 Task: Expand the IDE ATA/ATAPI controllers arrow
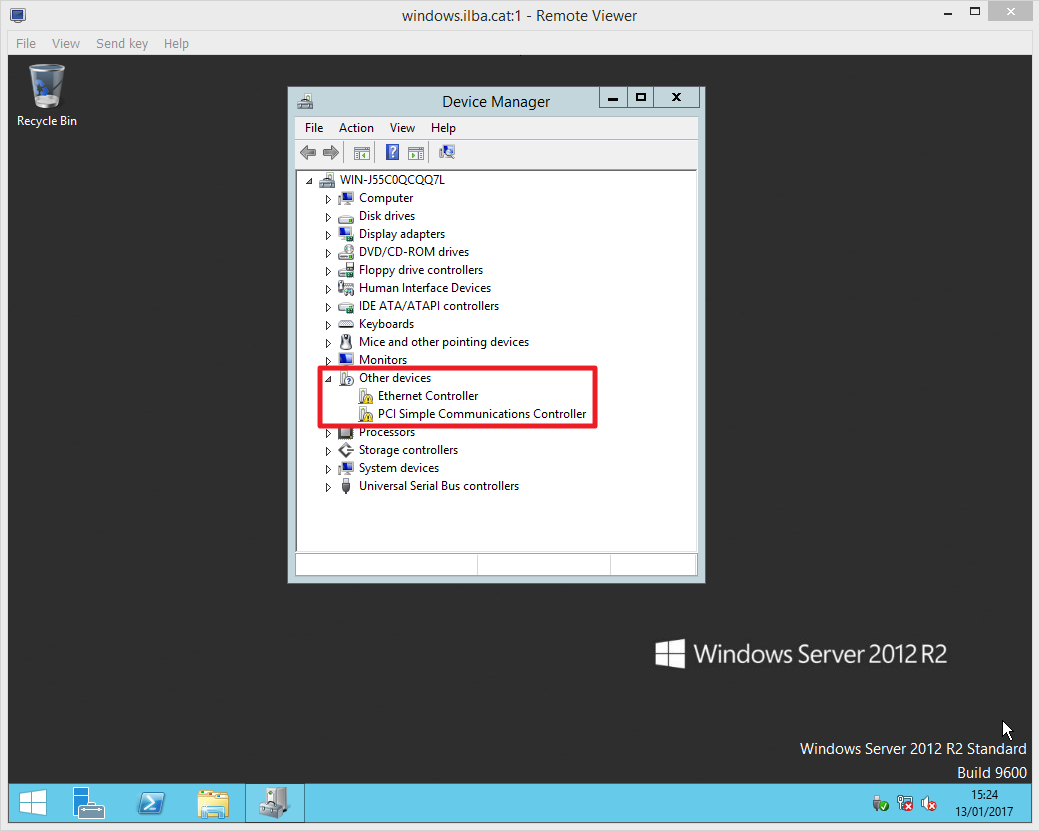[x=328, y=306]
